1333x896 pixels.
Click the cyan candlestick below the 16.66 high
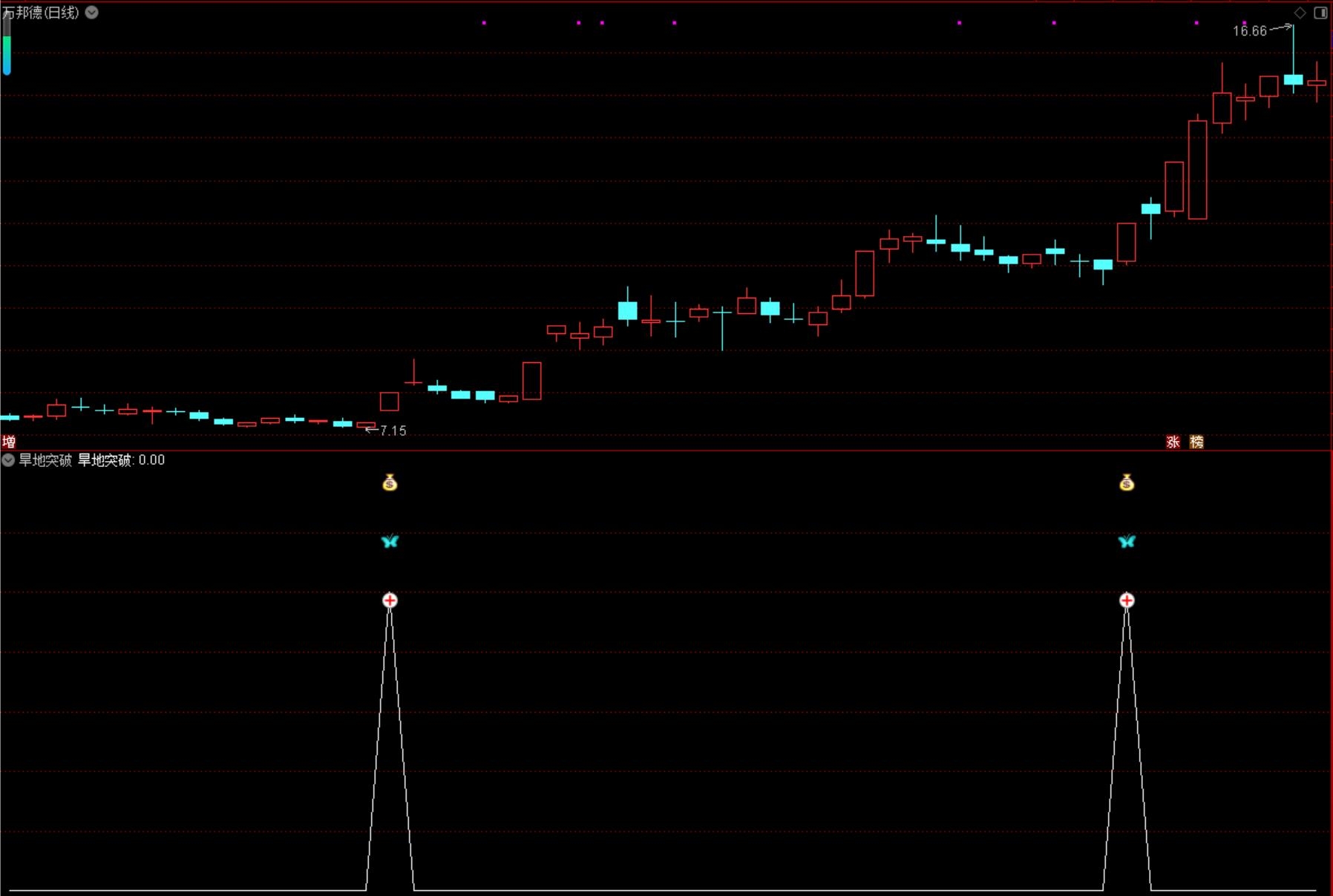pyautogui.click(x=1293, y=79)
